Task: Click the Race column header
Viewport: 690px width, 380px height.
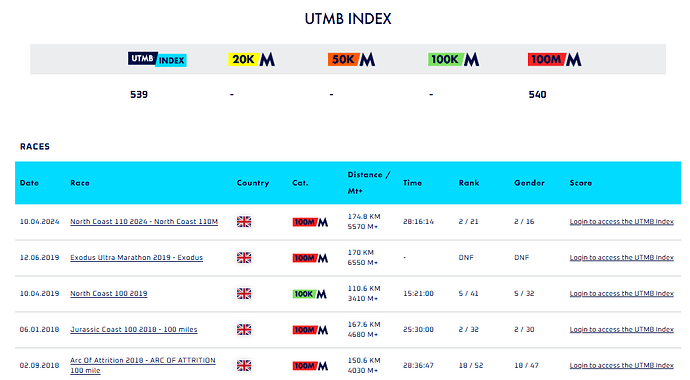Action: 80,183
